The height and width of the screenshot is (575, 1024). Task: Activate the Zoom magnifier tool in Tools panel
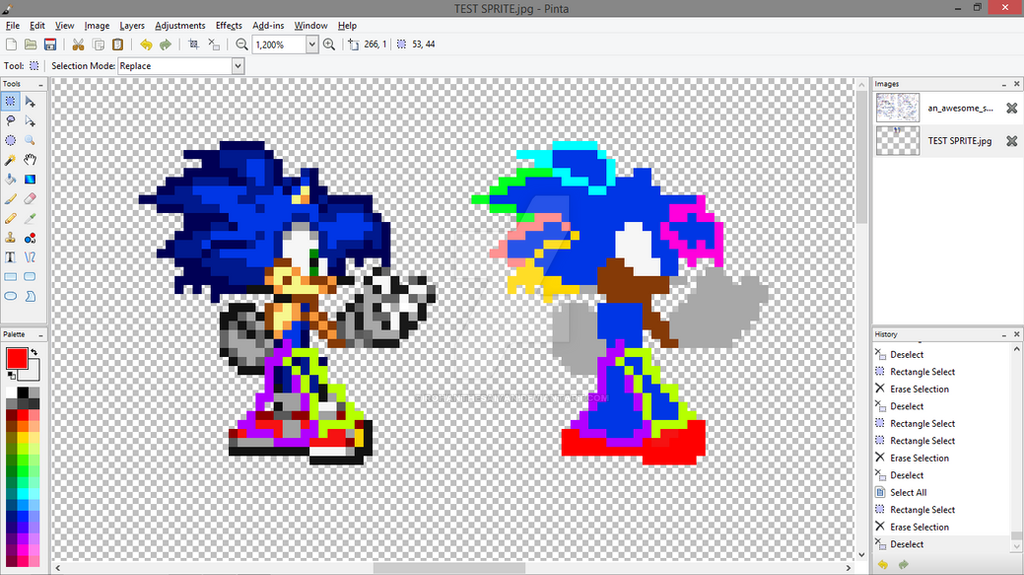click(30, 140)
